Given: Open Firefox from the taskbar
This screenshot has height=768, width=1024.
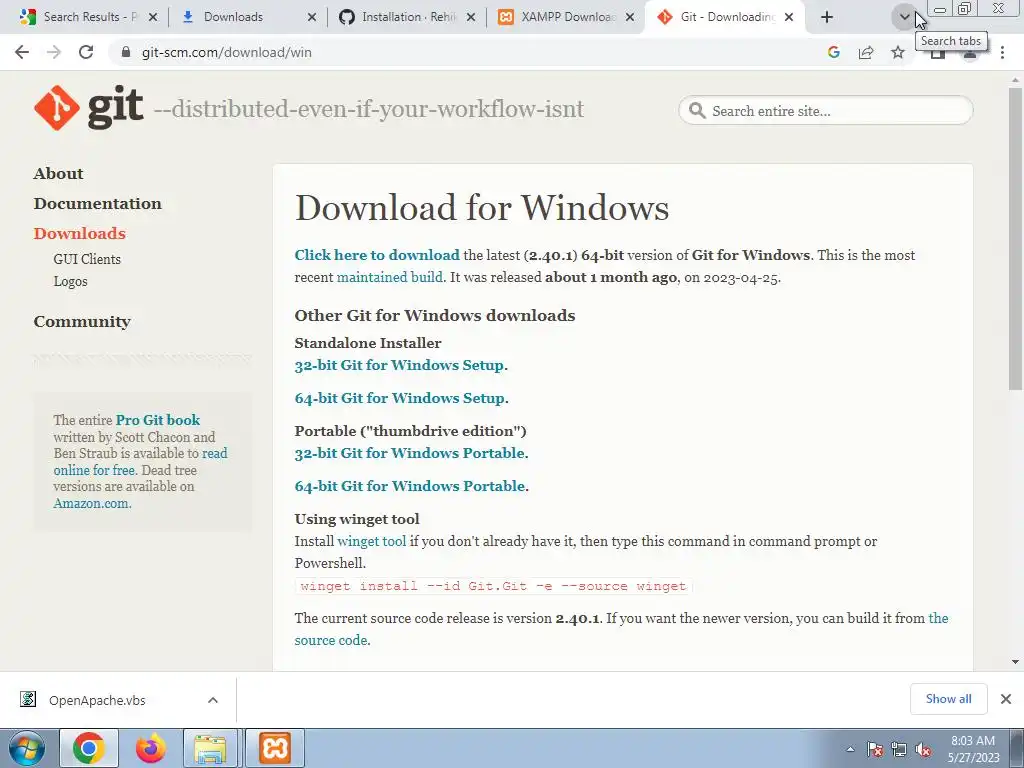Looking at the screenshot, I should coord(150,748).
